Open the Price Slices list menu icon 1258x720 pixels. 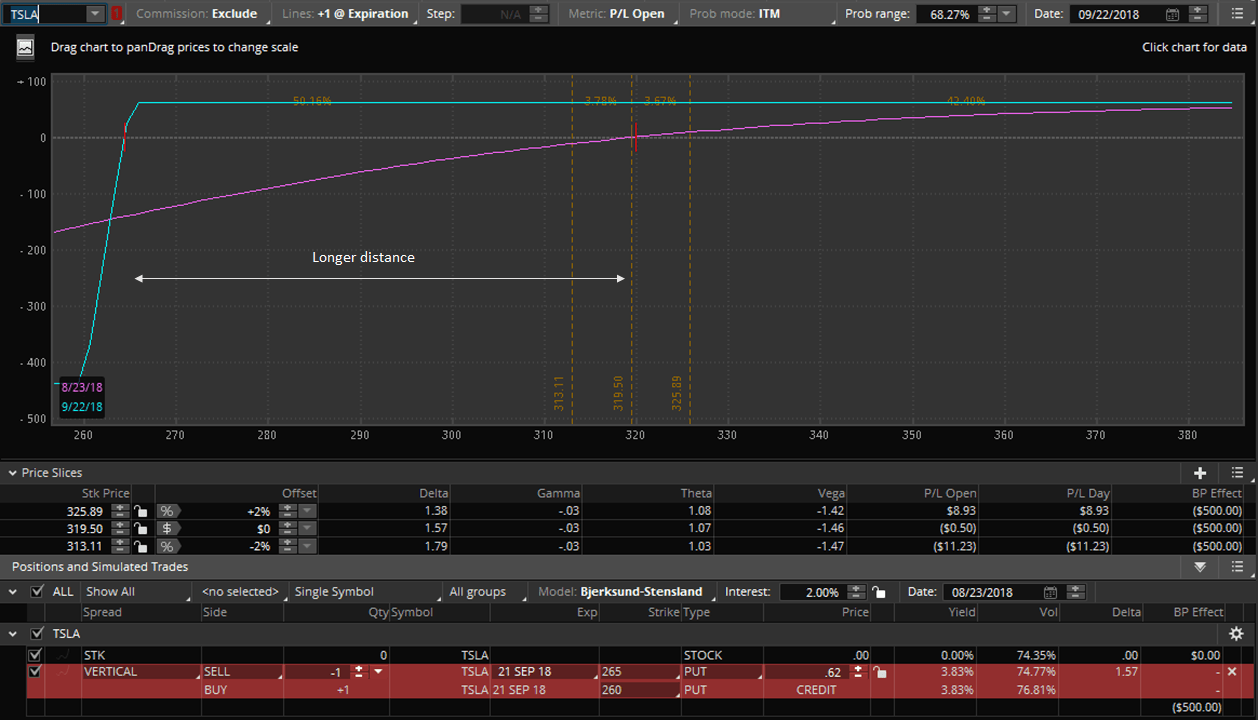click(x=1237, y=473)
